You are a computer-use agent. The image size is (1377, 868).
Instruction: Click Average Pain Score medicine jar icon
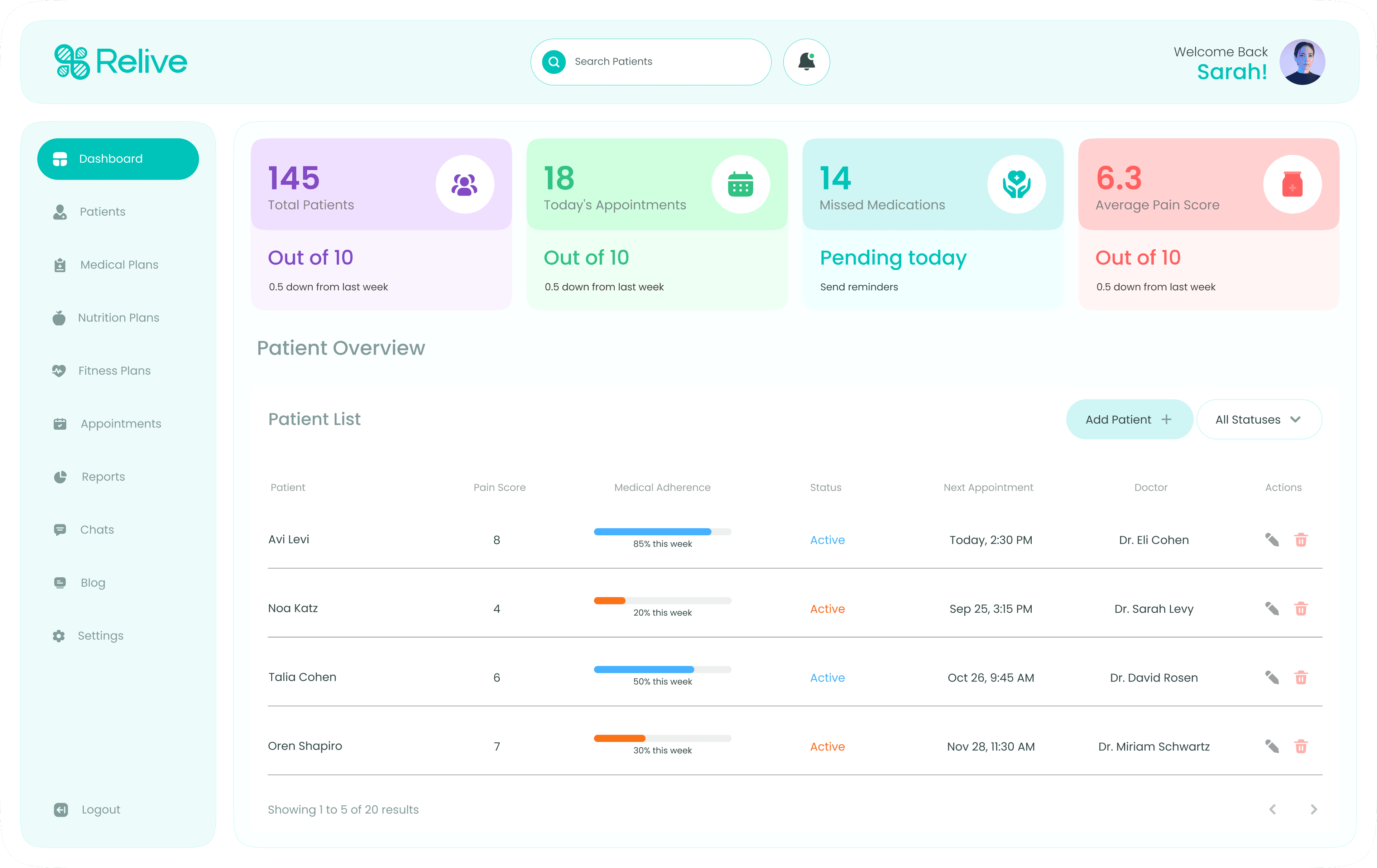1292,185
